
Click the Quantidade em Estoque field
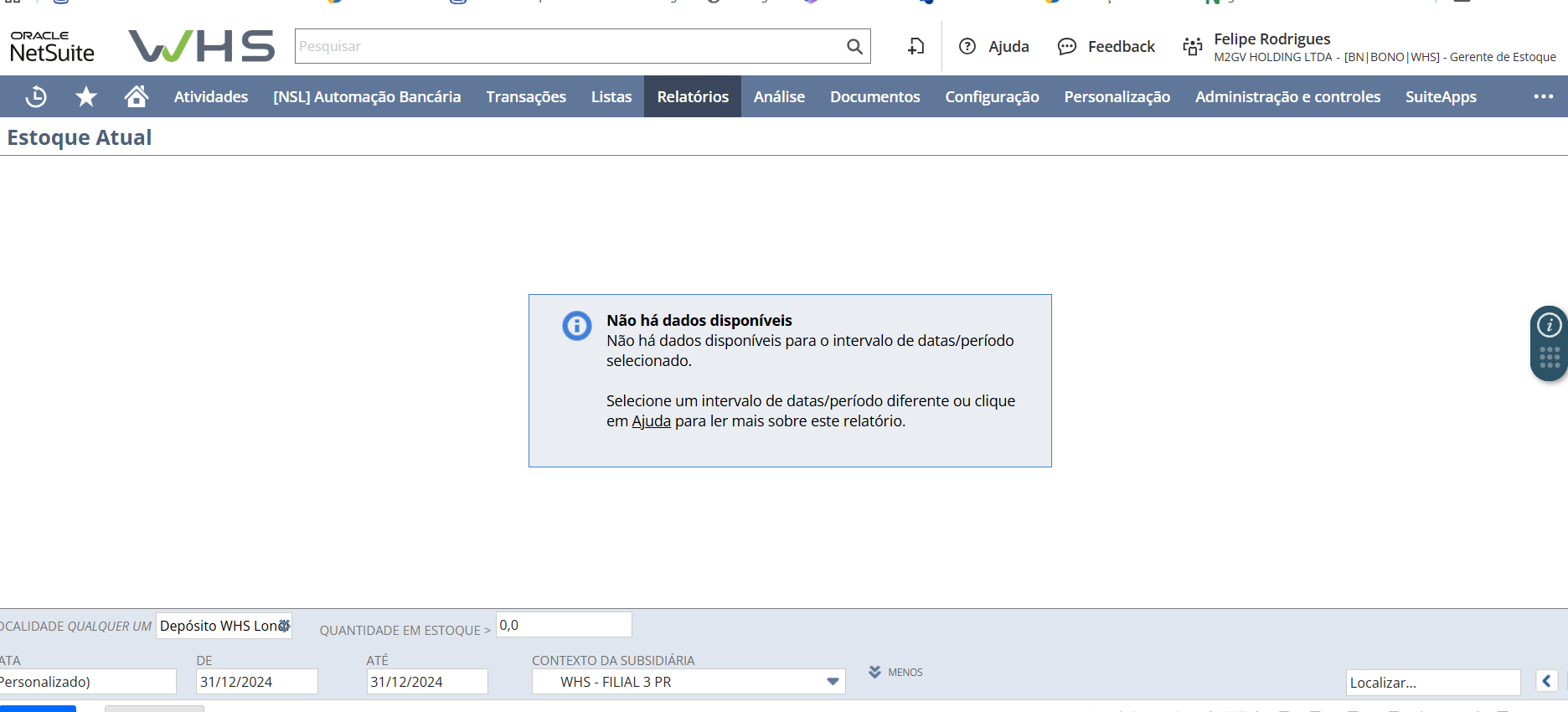tap(563, 625)
